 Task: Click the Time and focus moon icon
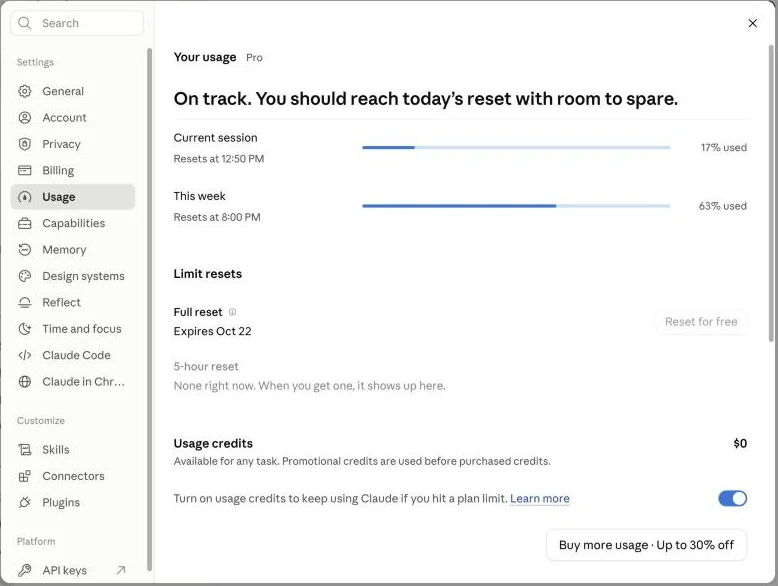click(x=25, y=328)
